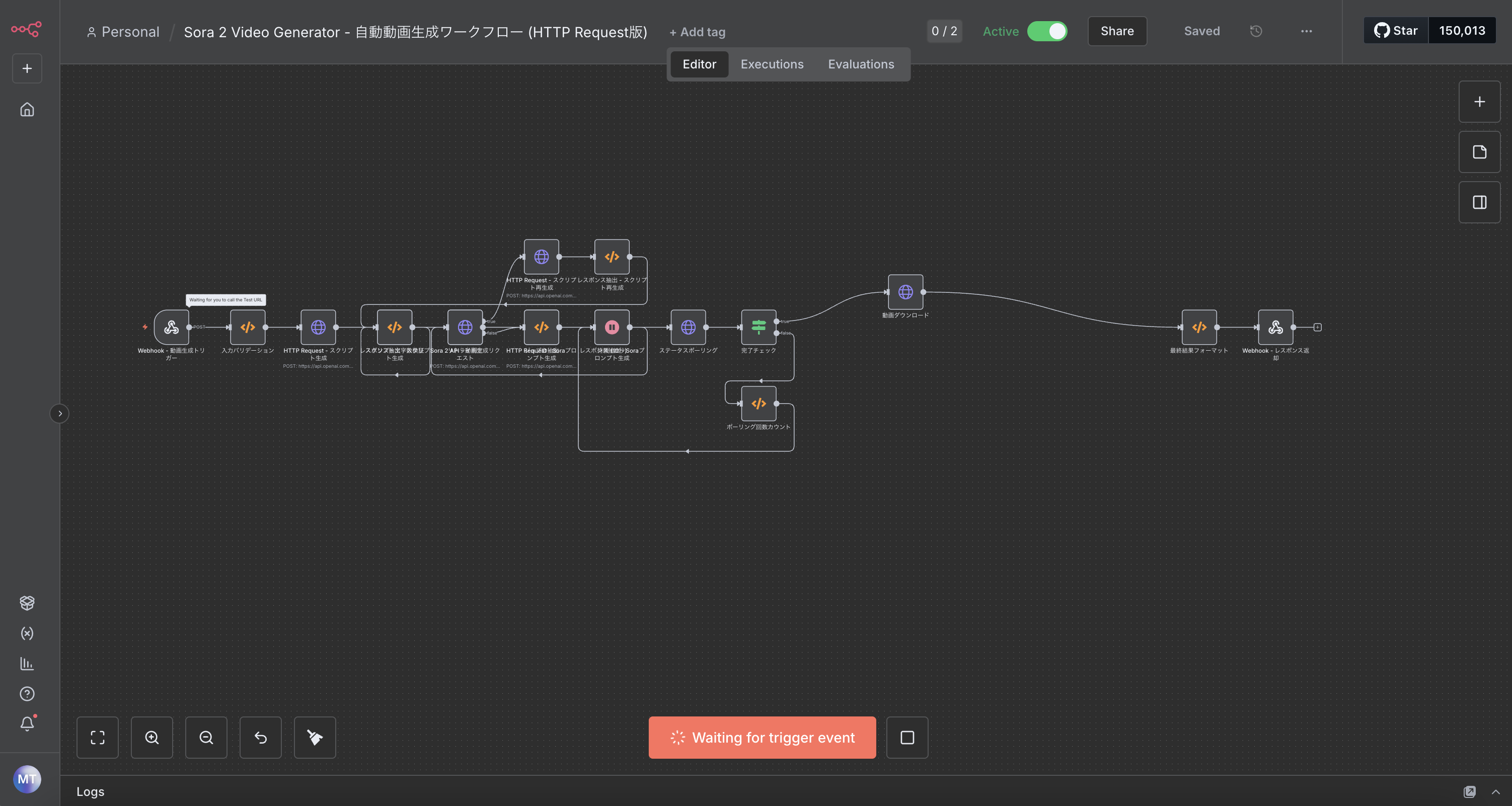Toggle the workflow Active switch off

tap(1046, 31)
